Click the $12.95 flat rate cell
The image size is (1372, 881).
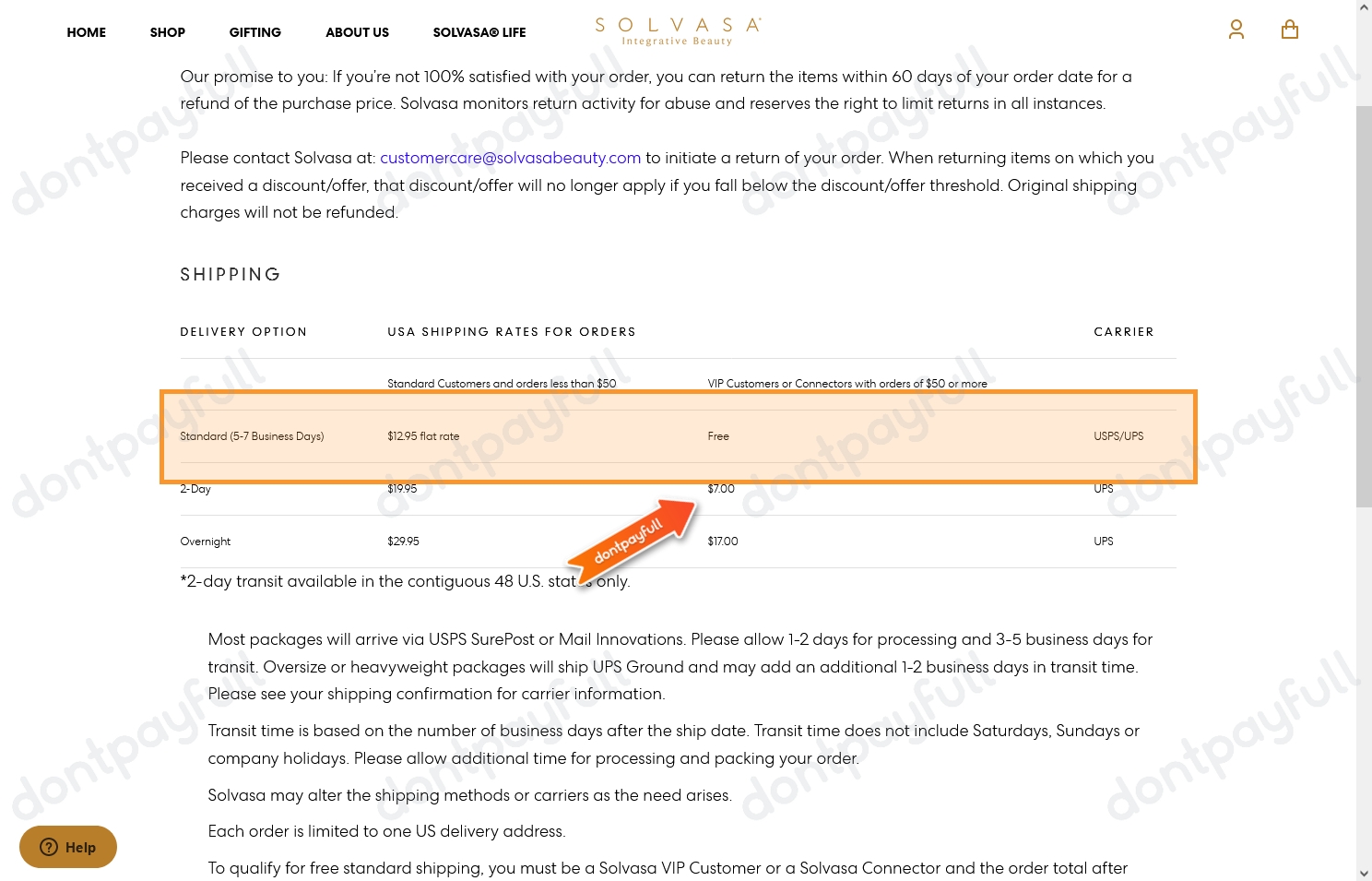423,436
